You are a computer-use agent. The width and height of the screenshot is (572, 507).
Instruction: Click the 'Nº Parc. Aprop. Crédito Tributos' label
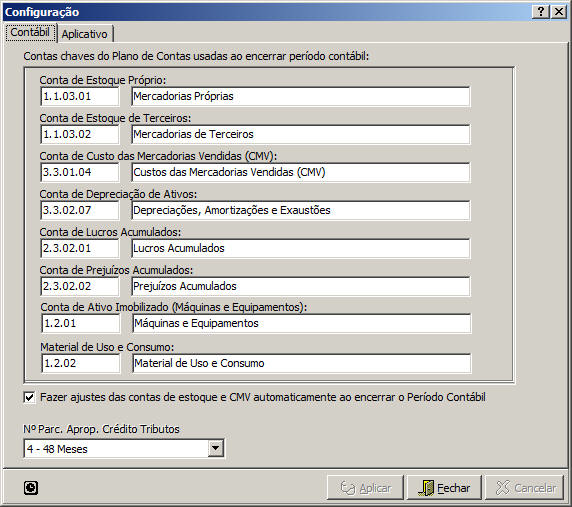coord(101,429)
